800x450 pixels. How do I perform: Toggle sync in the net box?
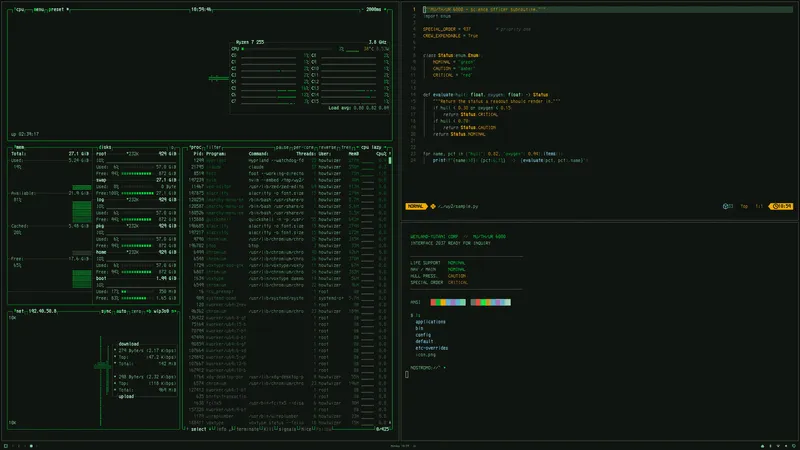[x=106, y=311]
